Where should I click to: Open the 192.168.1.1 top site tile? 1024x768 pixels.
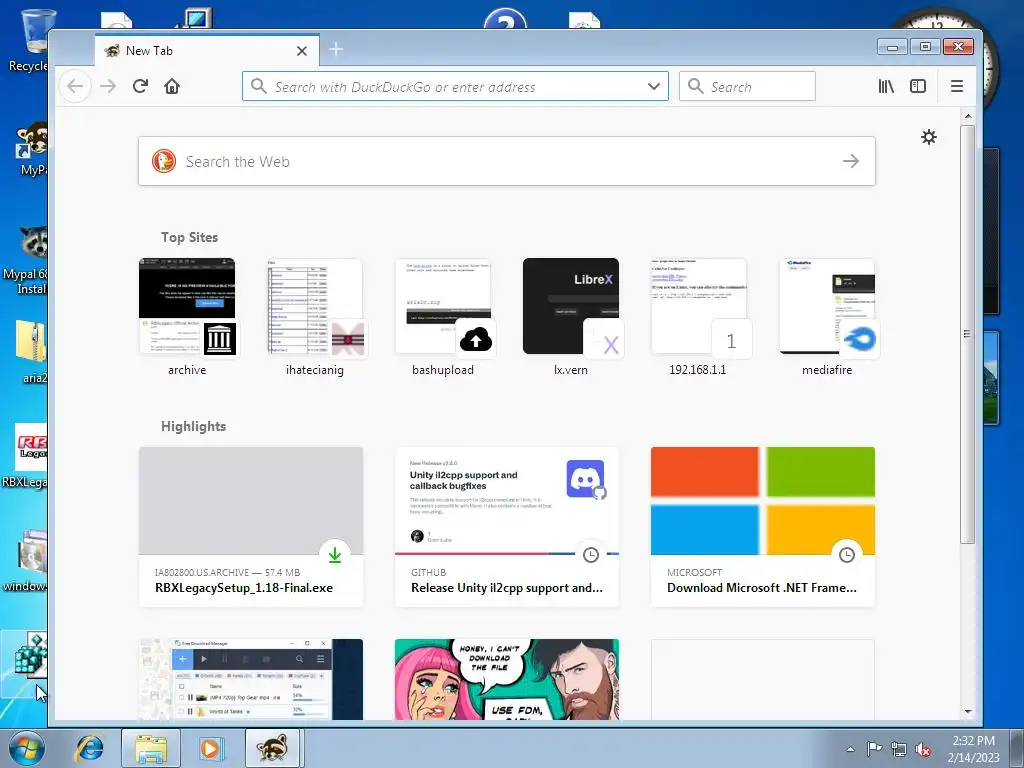click(x=698, y=317)
